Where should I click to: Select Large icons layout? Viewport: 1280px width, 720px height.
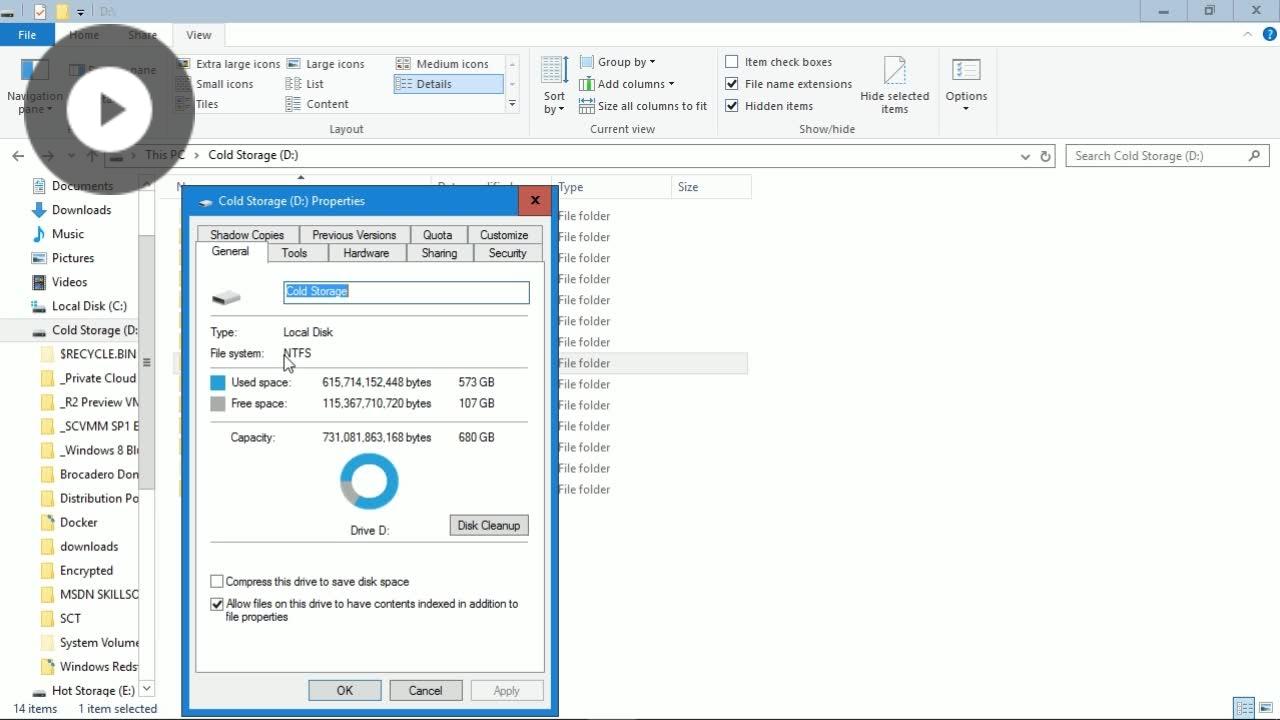325,64
